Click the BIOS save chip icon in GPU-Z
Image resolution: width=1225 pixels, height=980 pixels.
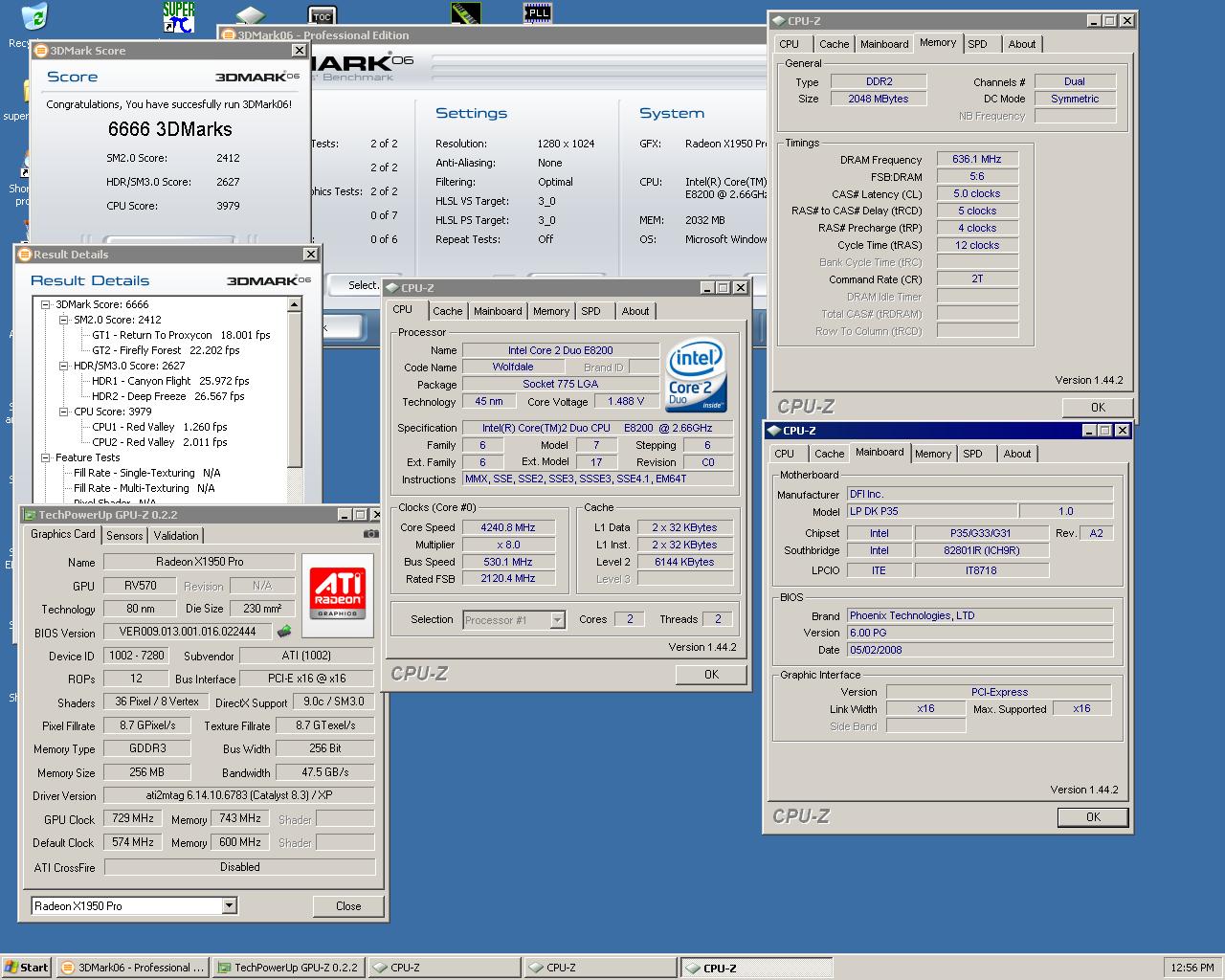pos(284,632)
